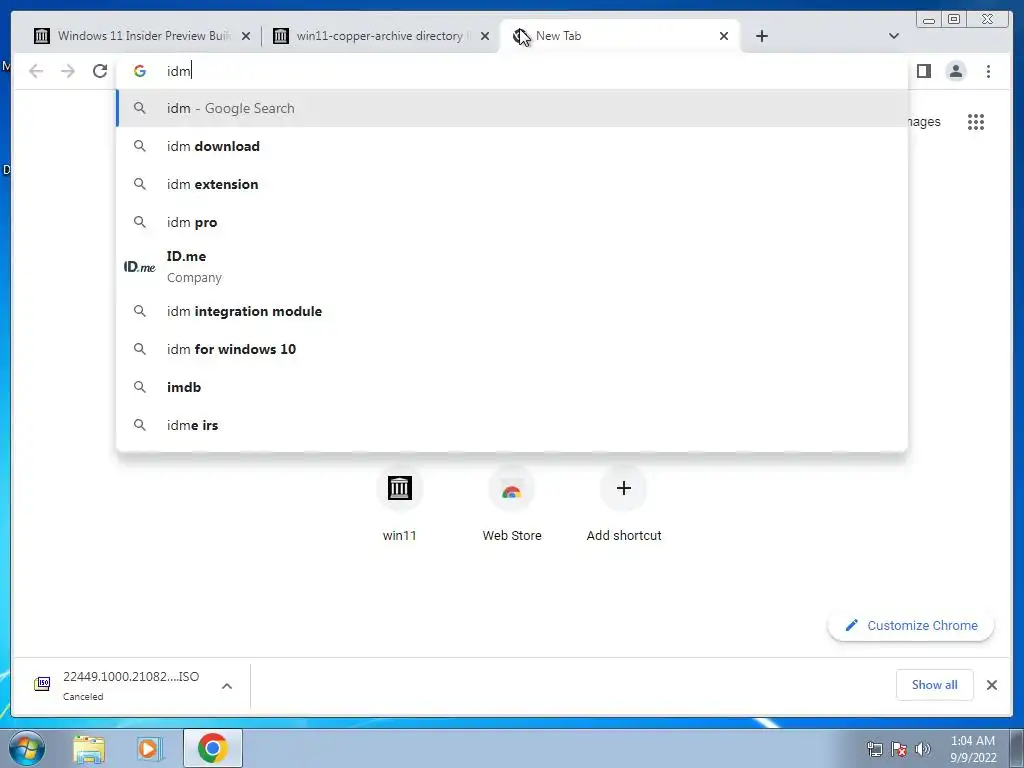Click the Google logo in the address bar
Screen dimensions: 1024x768
tap(140, 71)
